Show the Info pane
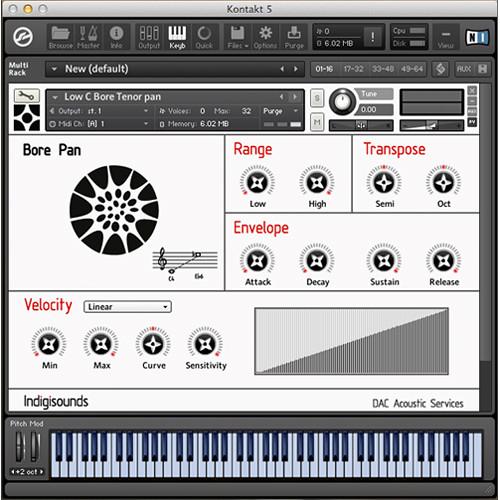500x500 pixels. pos(116,37)
